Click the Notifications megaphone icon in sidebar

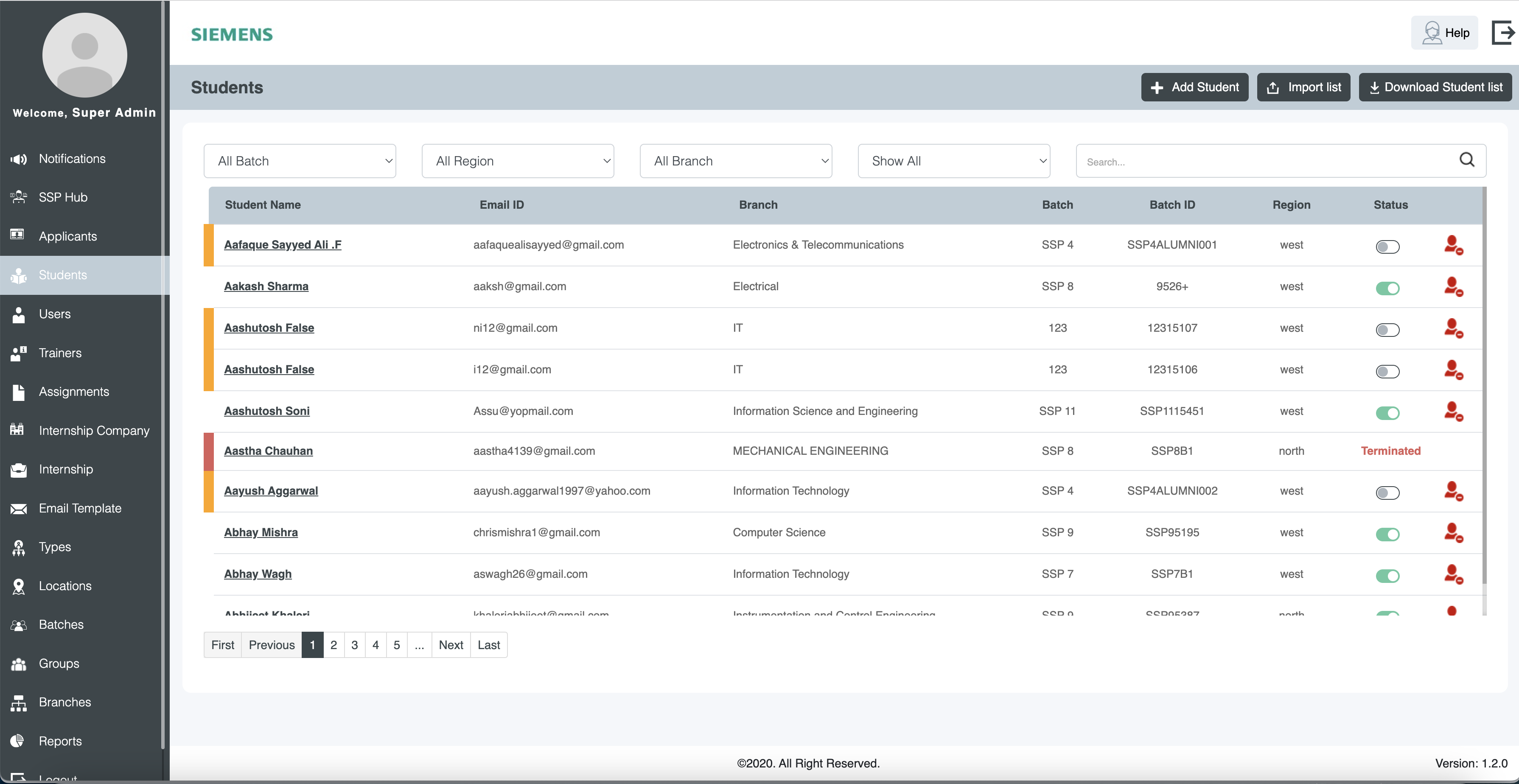pos(19,159)
